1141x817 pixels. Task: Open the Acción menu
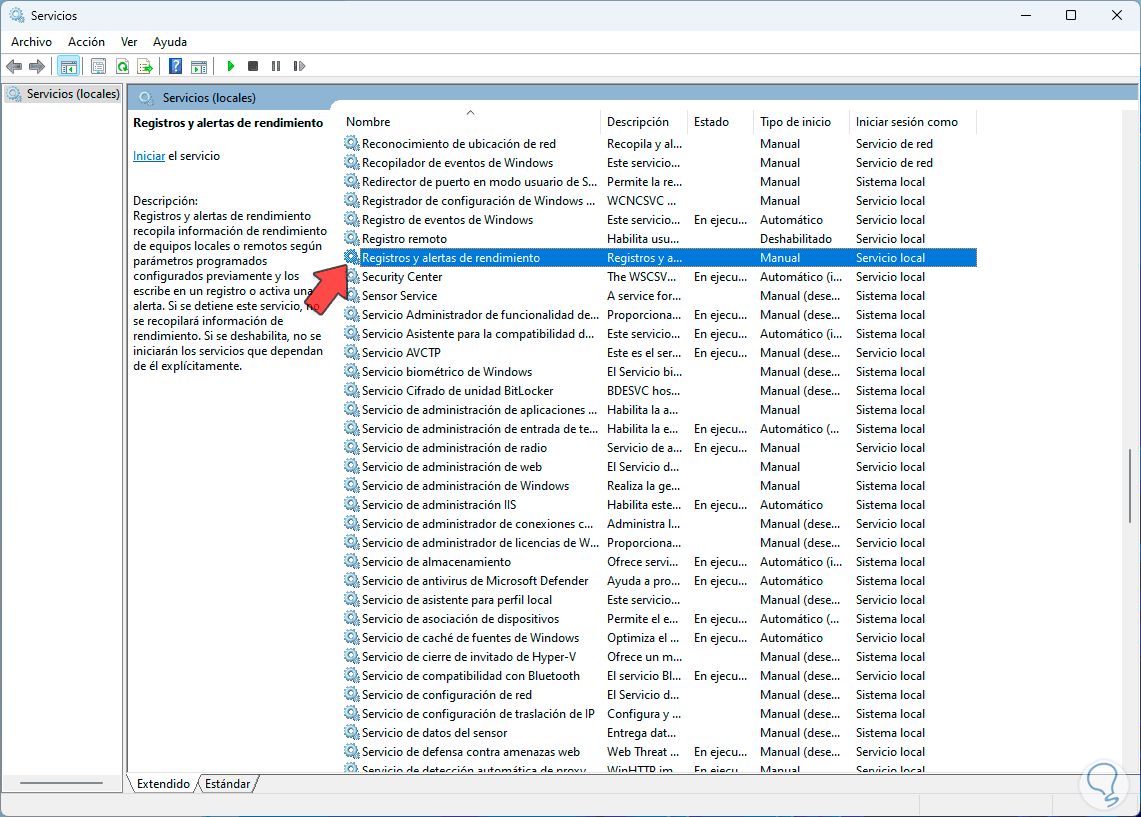pyautogui.click(x=86, y=41)
